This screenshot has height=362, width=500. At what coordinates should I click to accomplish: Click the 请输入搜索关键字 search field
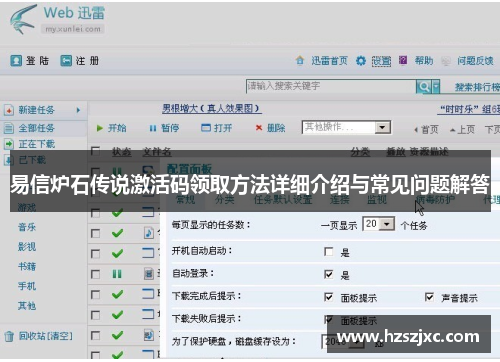pos(331,86)
